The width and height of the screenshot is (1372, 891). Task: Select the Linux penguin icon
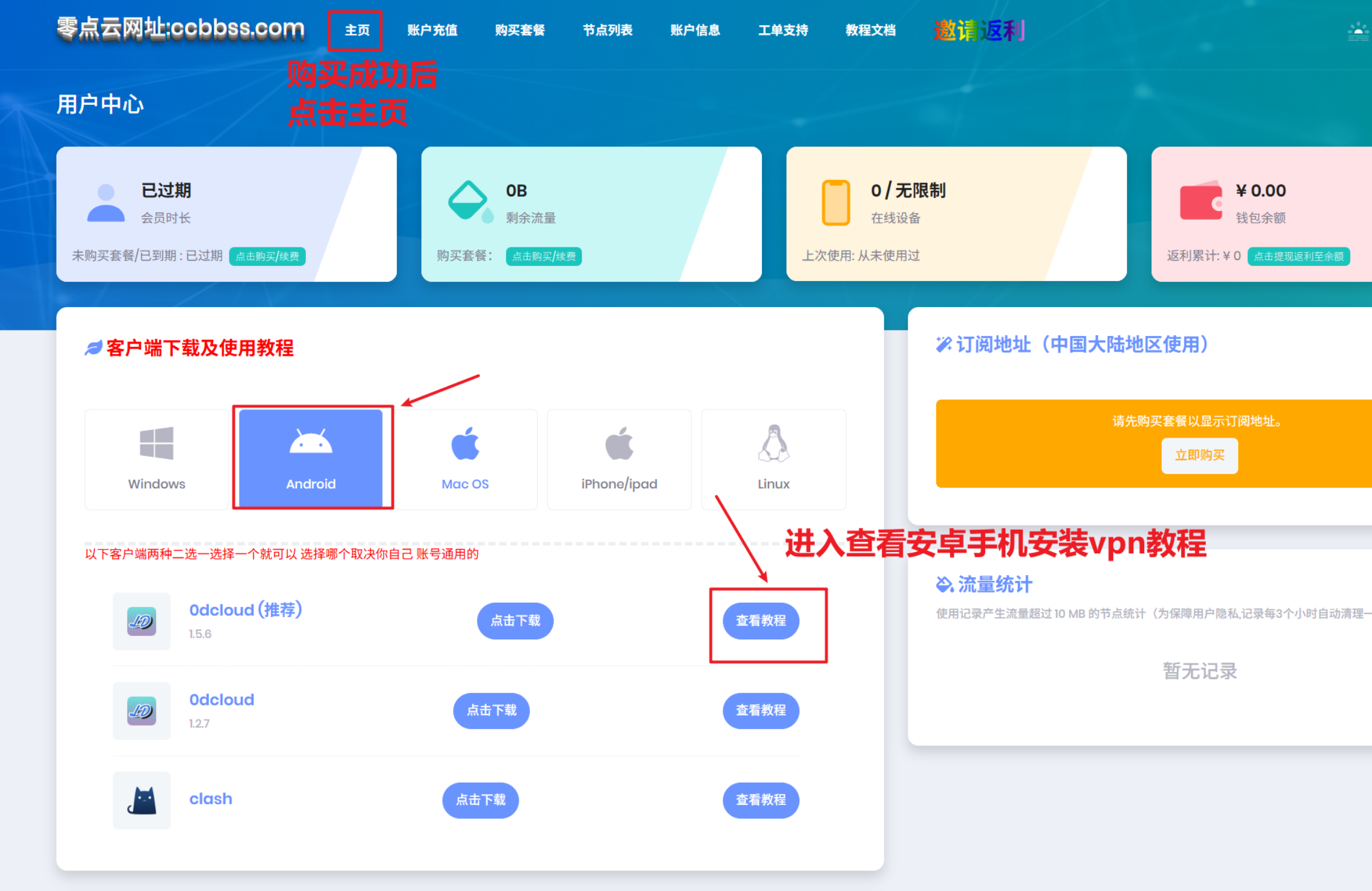773,444
